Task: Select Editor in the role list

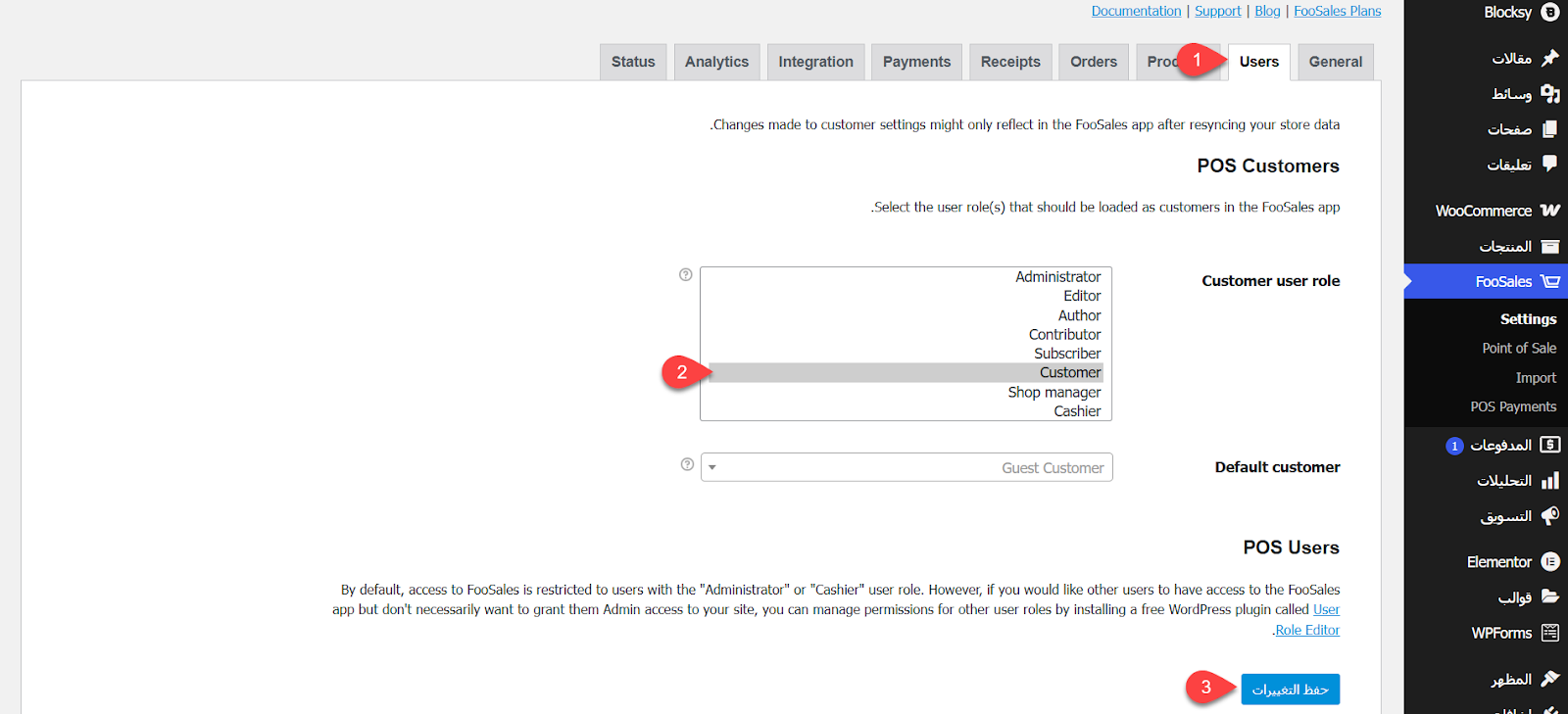Action: coord(906,296)
